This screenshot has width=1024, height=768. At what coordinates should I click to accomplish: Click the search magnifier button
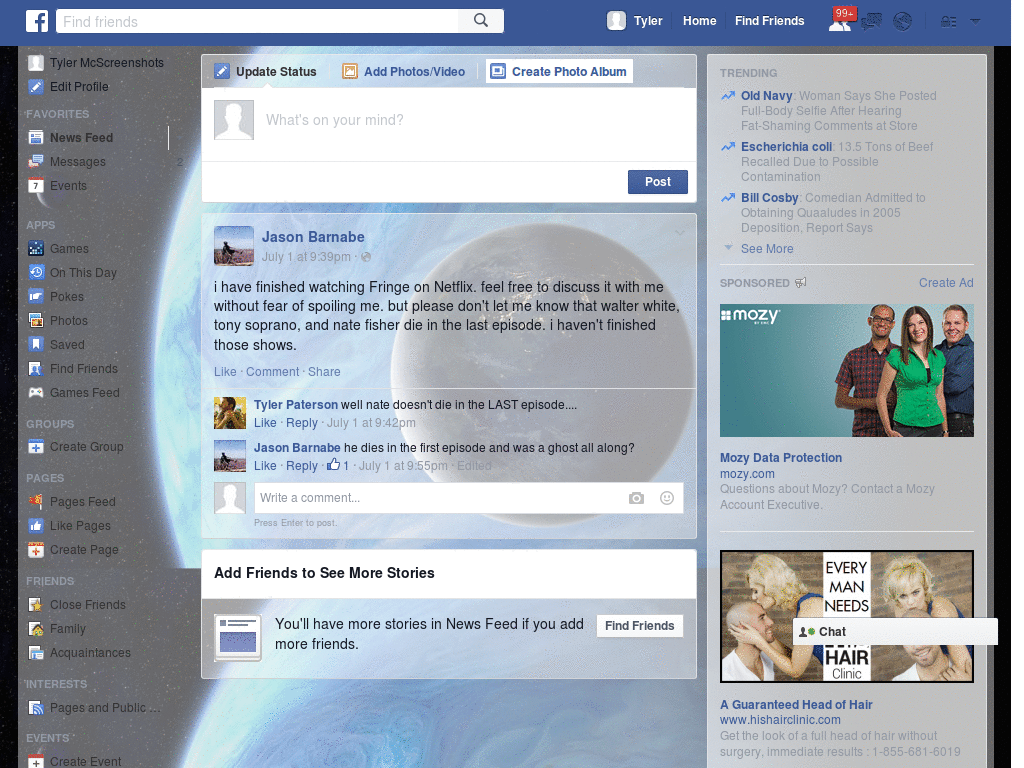(x=481, y=21)
